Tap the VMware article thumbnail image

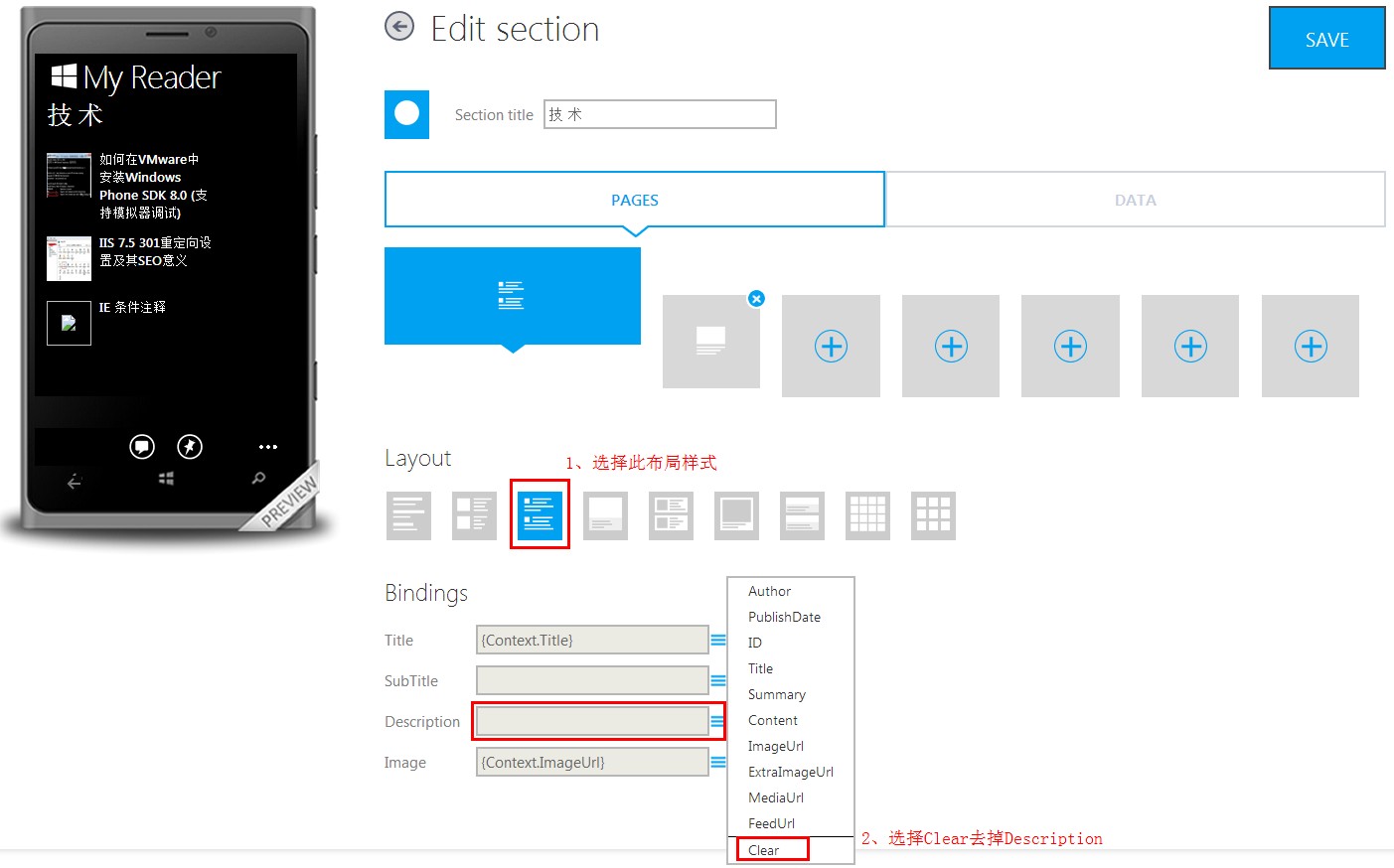(x=69, y=175)
